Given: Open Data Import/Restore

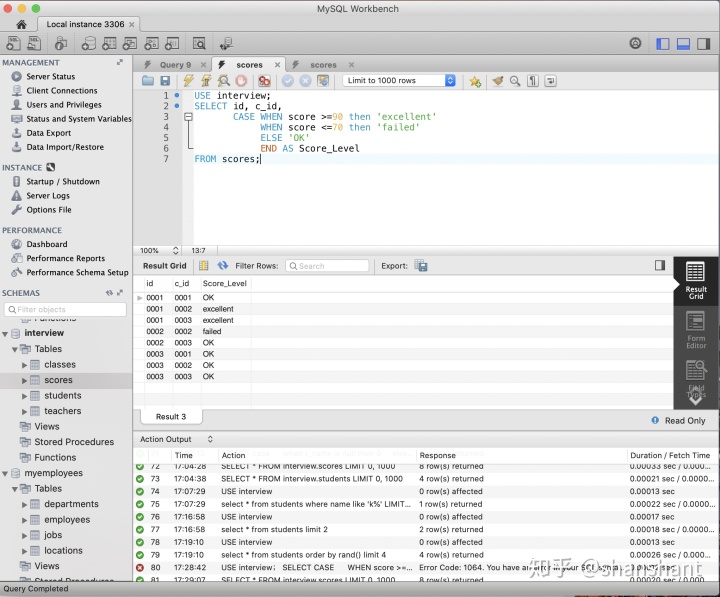Looking at the screenshot, I should tap(65, 147).
